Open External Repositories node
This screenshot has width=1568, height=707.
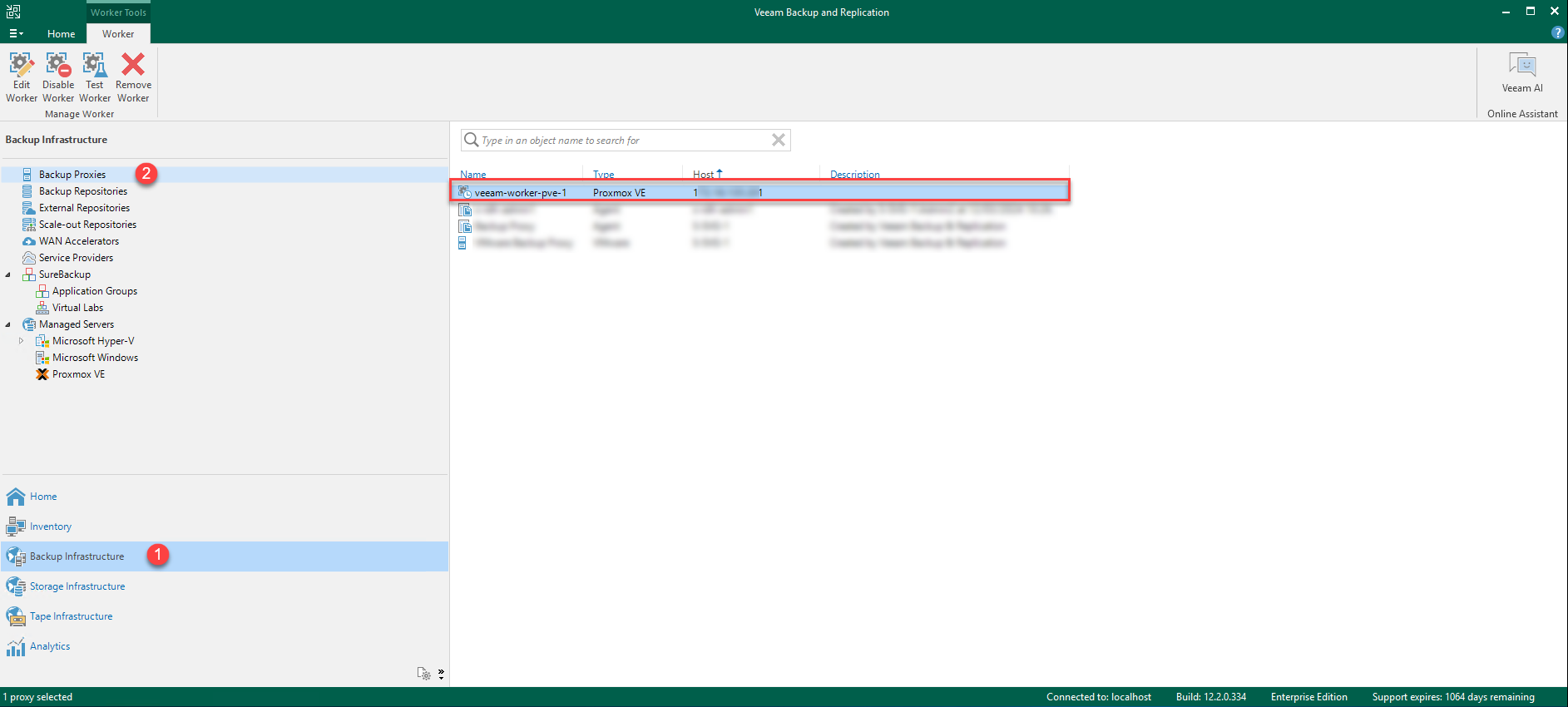(84, 208)
